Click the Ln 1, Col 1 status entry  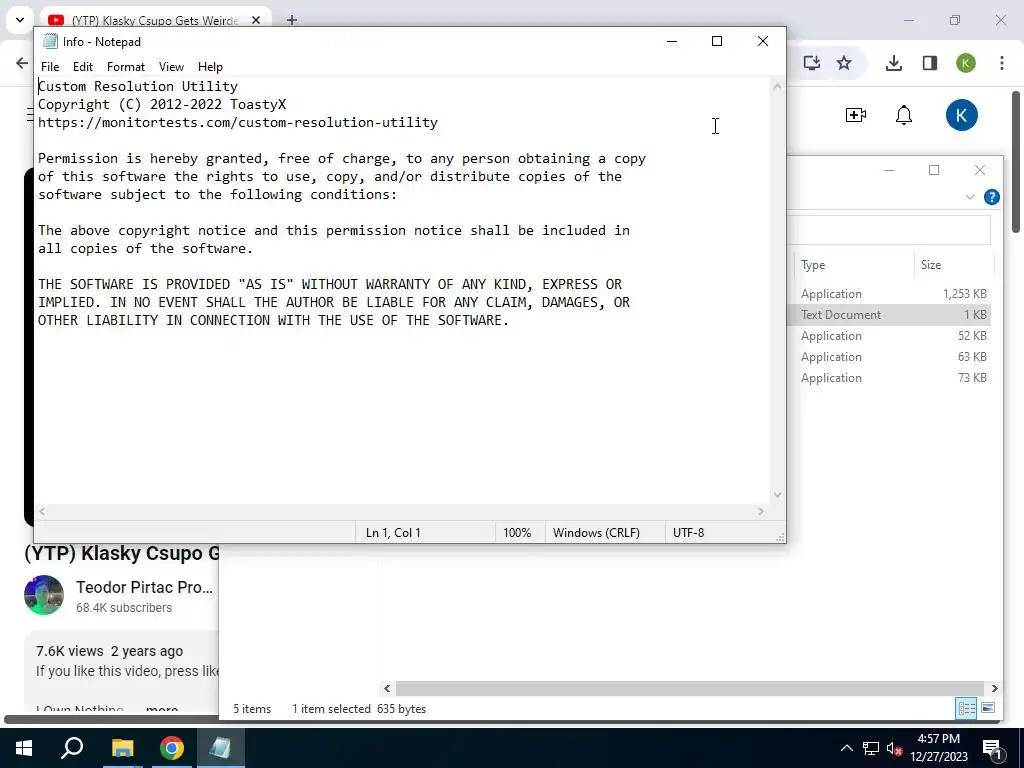[393, 533]
